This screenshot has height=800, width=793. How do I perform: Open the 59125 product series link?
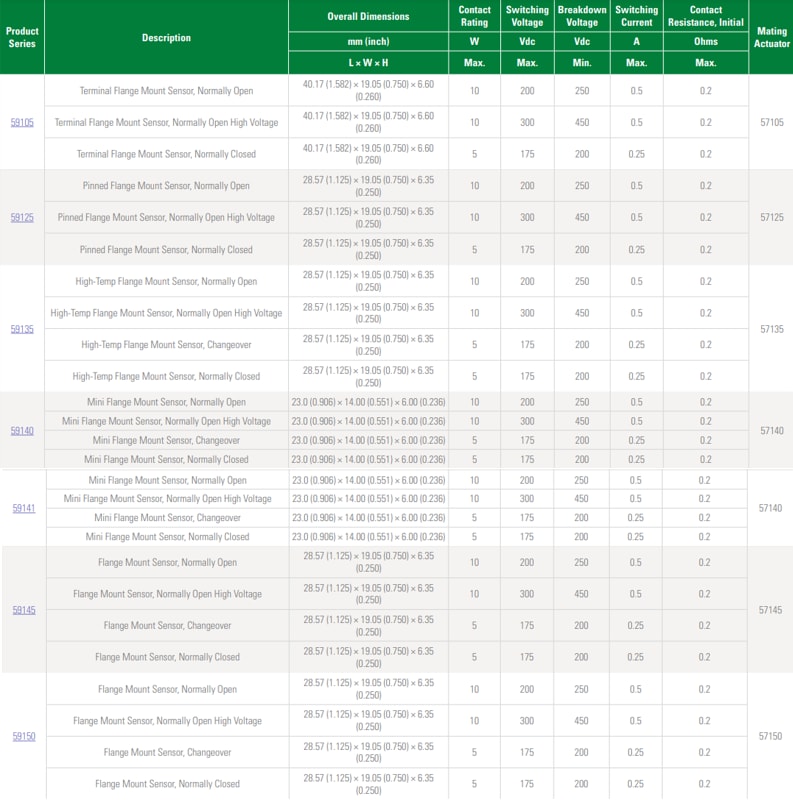click(22, 218)
